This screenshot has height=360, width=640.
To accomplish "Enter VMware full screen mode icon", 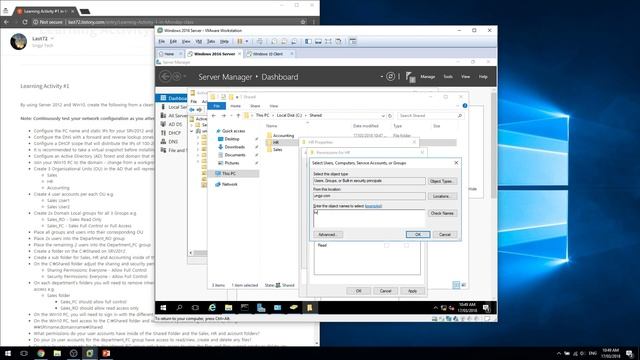I will point(328,41).
